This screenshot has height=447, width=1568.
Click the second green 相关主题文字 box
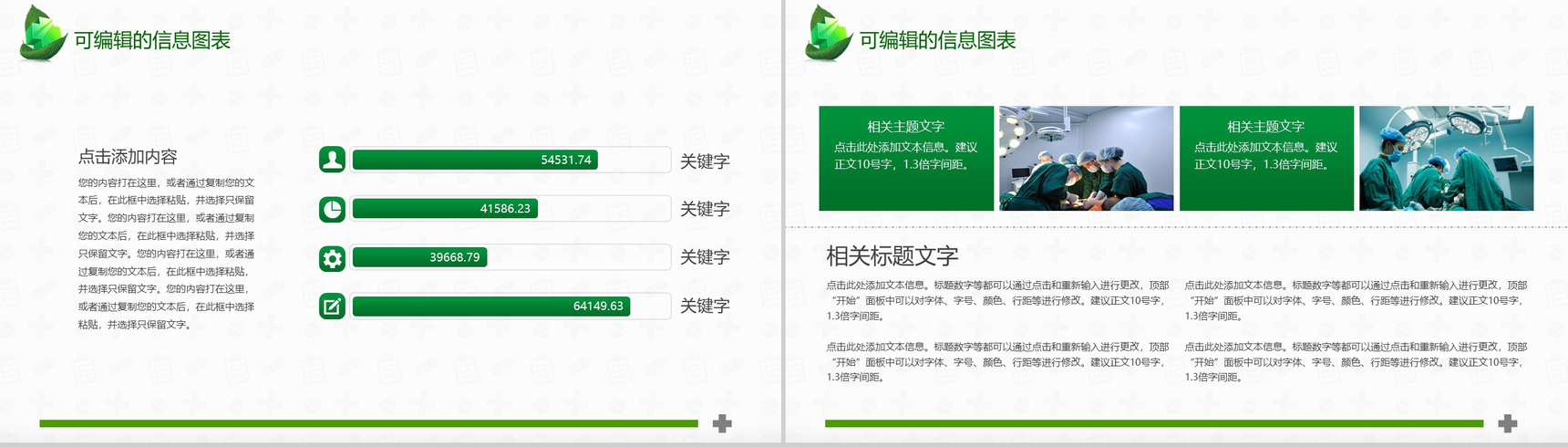pyautogui.click(x=1265, y=159)
